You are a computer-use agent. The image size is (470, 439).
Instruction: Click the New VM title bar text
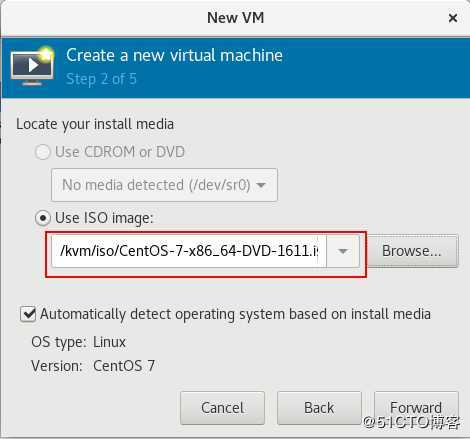[235, 18]
